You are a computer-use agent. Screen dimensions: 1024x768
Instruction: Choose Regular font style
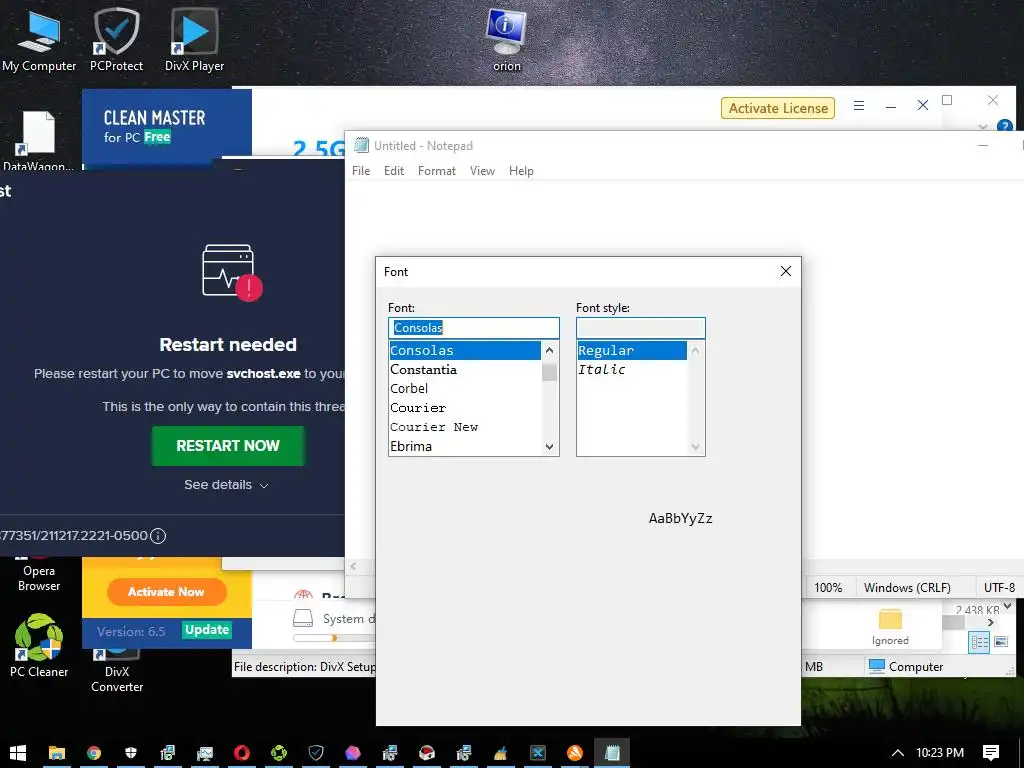[632, 350]
